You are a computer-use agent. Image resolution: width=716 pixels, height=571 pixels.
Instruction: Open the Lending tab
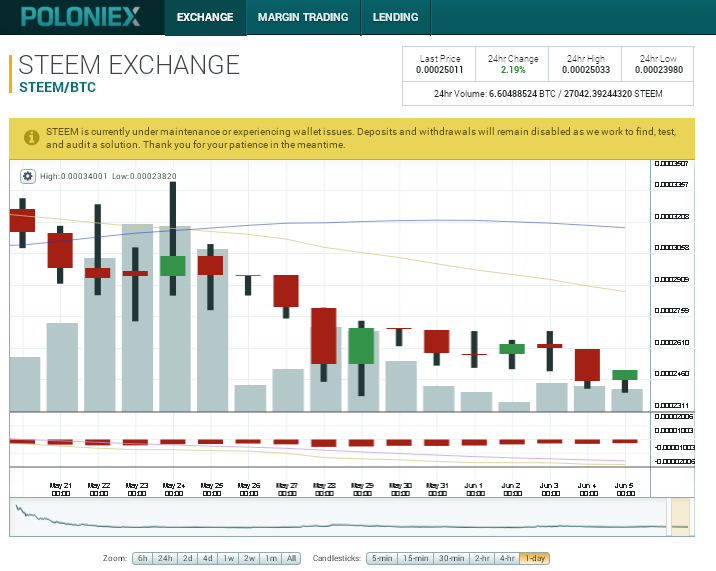click(x=395, y=17)
